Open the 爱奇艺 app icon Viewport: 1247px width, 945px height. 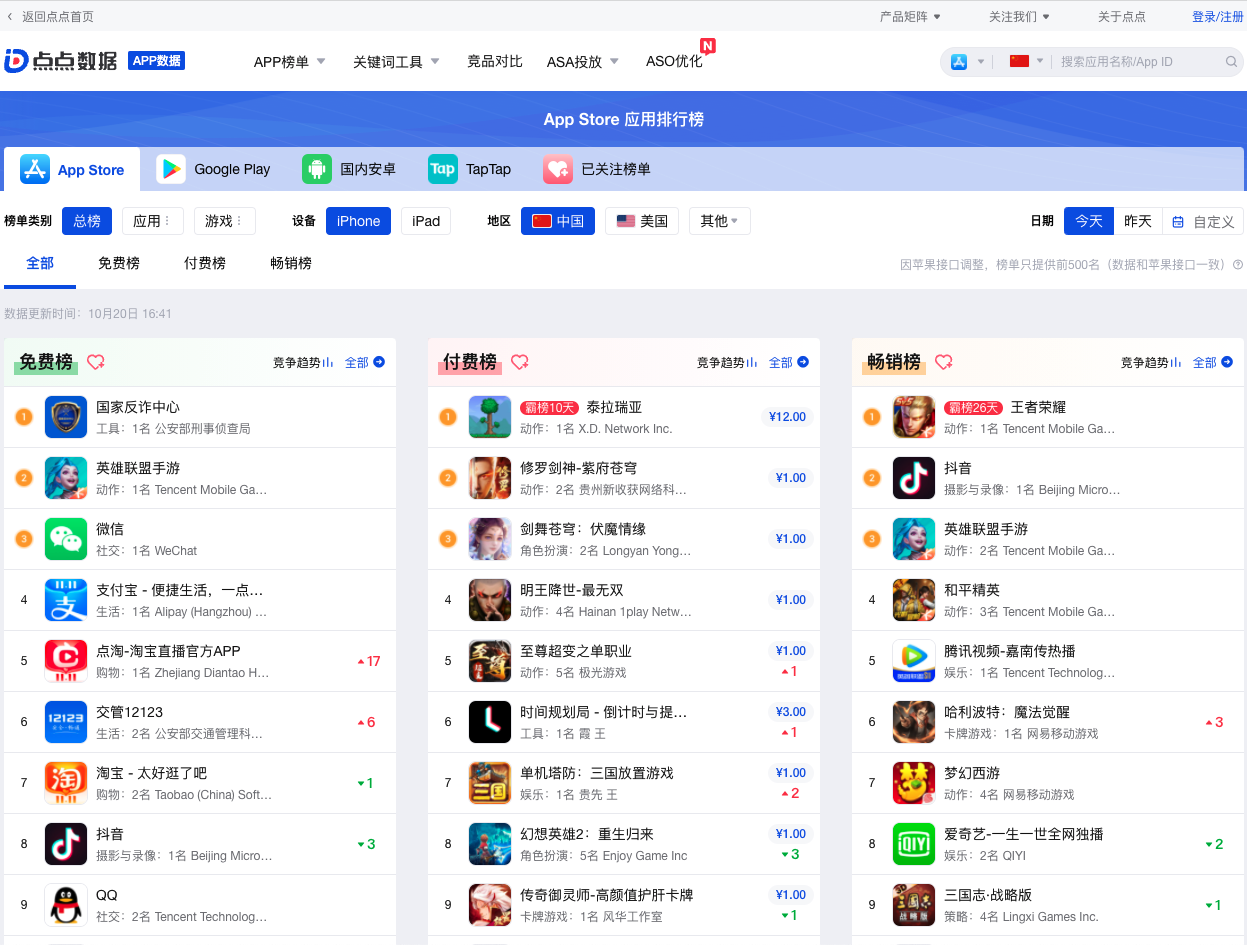914,844
